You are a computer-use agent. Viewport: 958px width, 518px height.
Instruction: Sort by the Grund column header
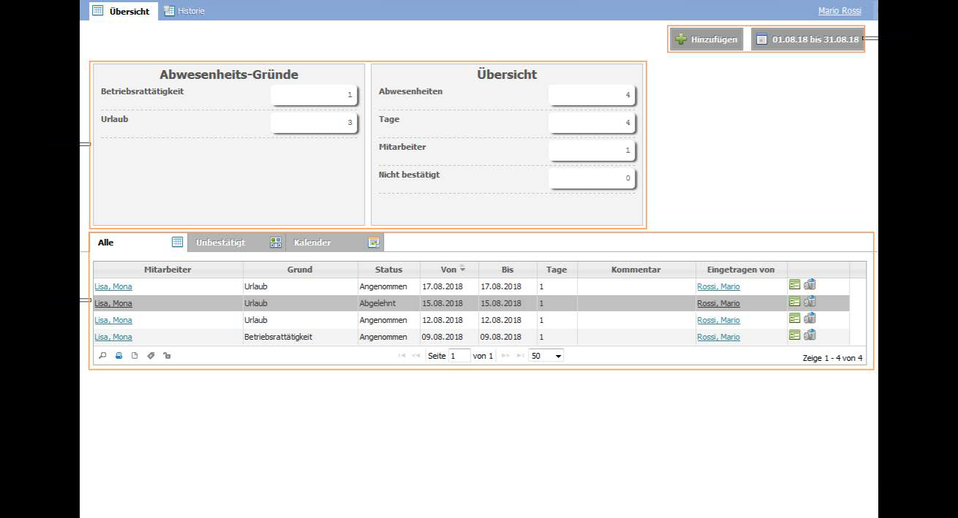(x=300, y=269)
